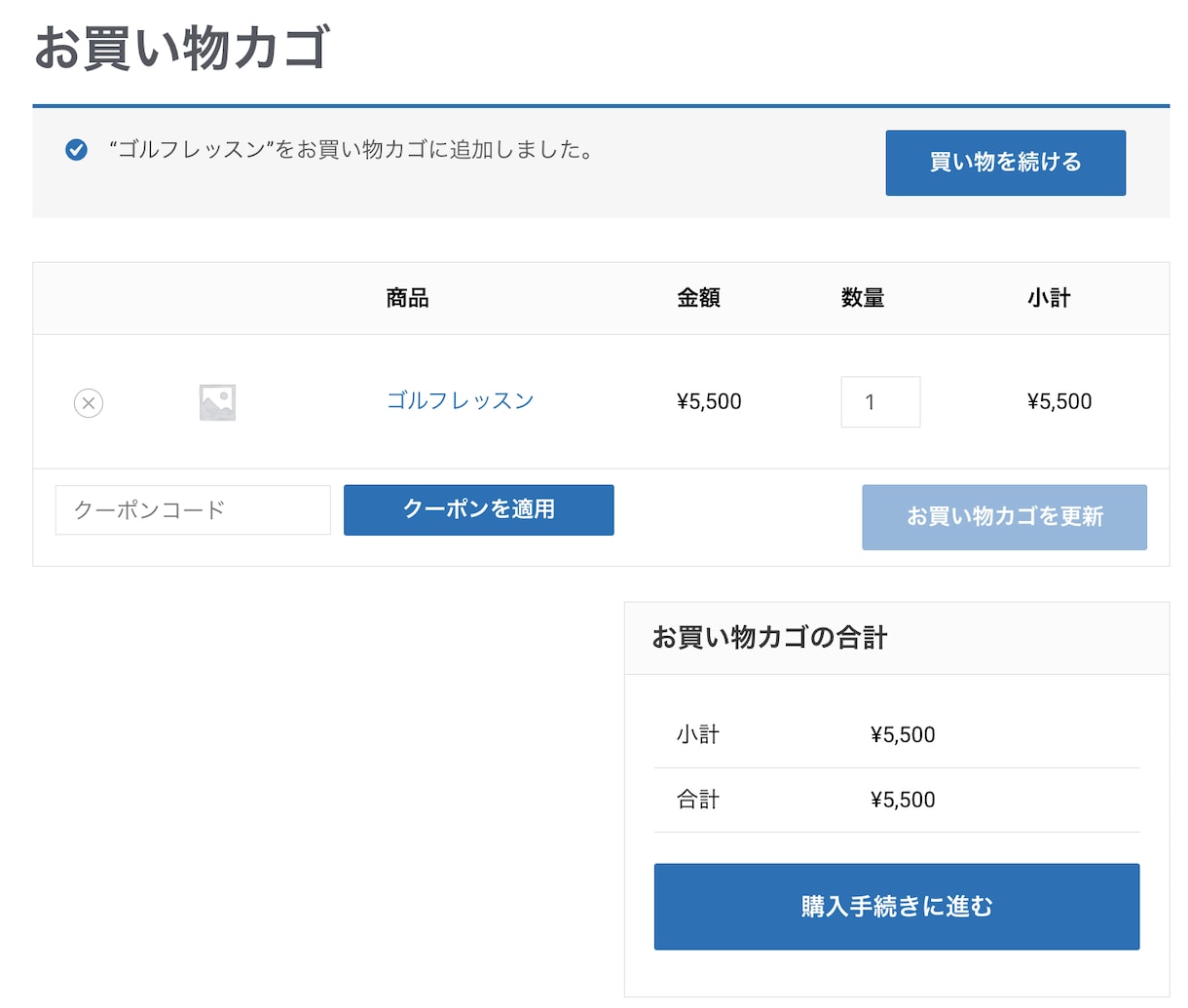1188x1008 pixels.
Task: Click the added-to-cart notice message text
Action: point(352,150)
